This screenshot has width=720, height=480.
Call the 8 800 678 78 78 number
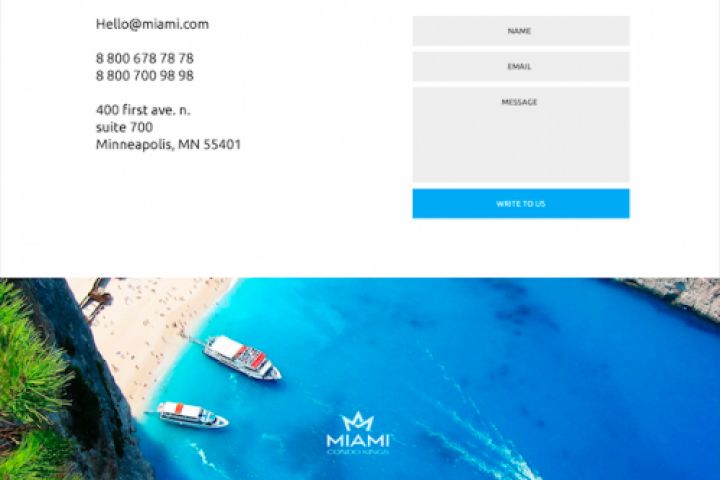point(145,58)
